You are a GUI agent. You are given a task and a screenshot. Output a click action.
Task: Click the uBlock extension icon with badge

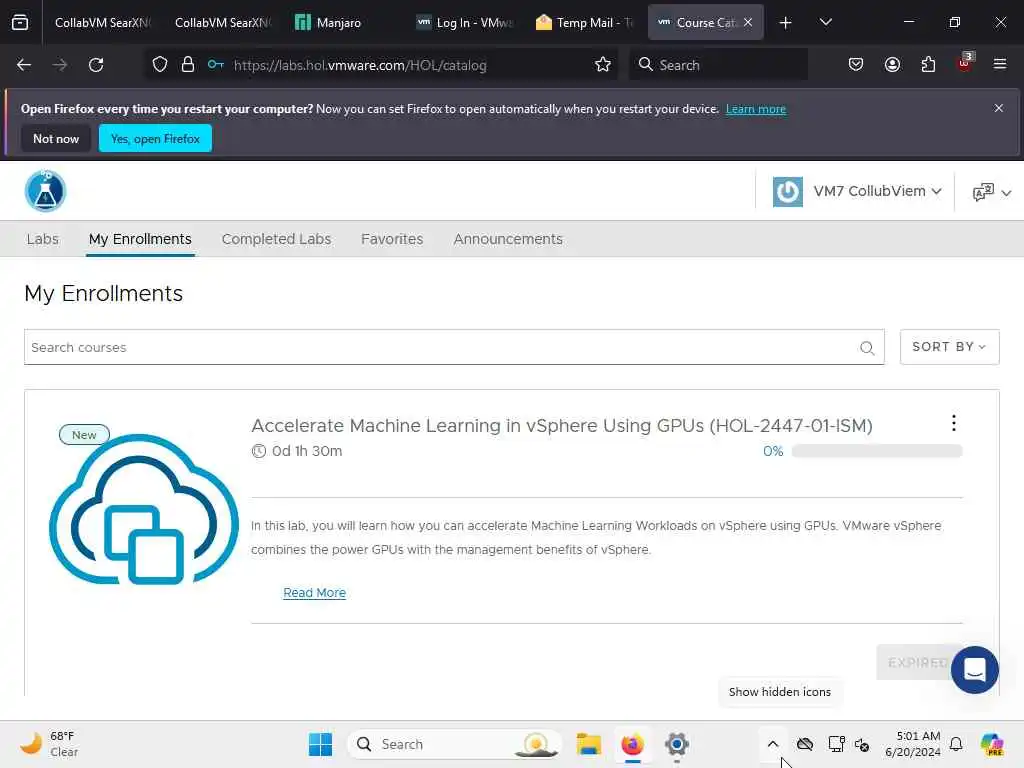coord(965,63)
